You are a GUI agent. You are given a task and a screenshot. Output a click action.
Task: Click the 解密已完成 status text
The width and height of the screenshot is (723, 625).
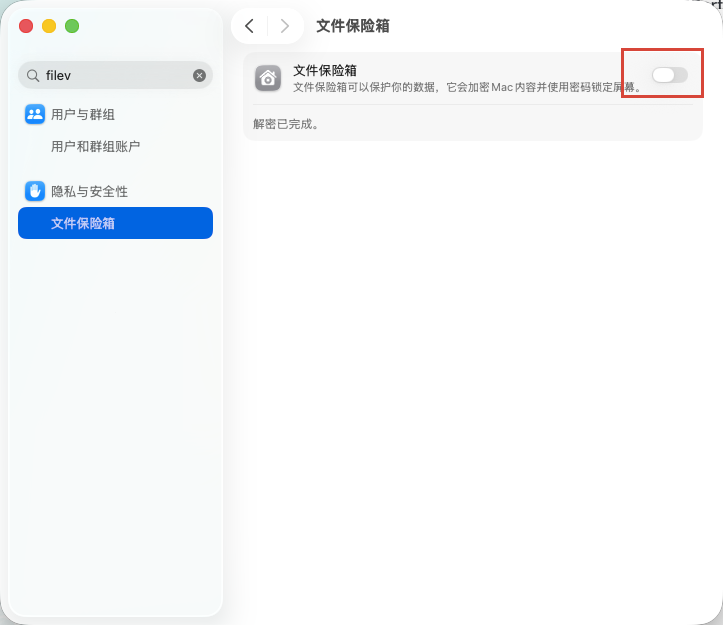[286, 124]
